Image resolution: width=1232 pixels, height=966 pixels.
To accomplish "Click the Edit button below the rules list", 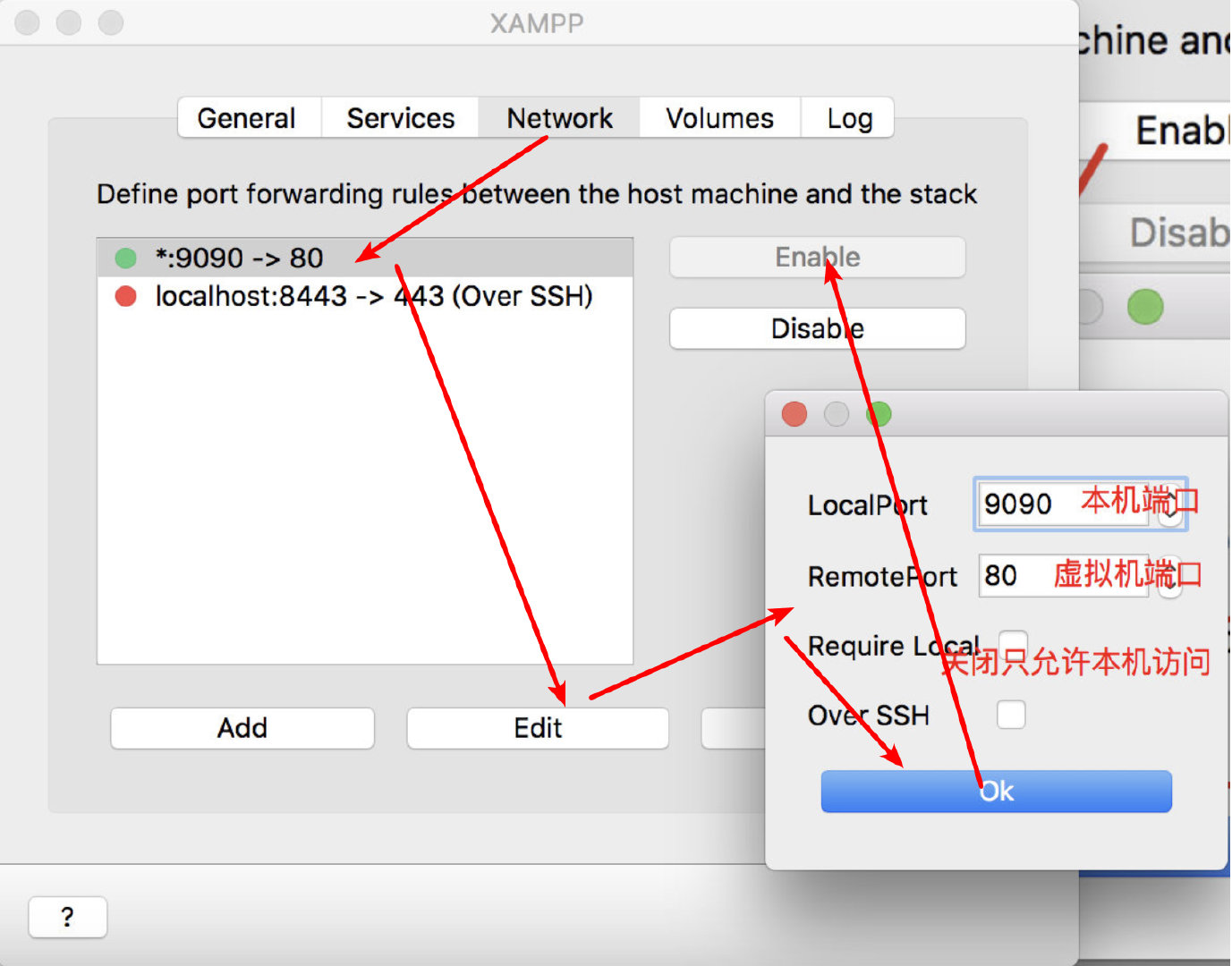I will tap(538, 728).
